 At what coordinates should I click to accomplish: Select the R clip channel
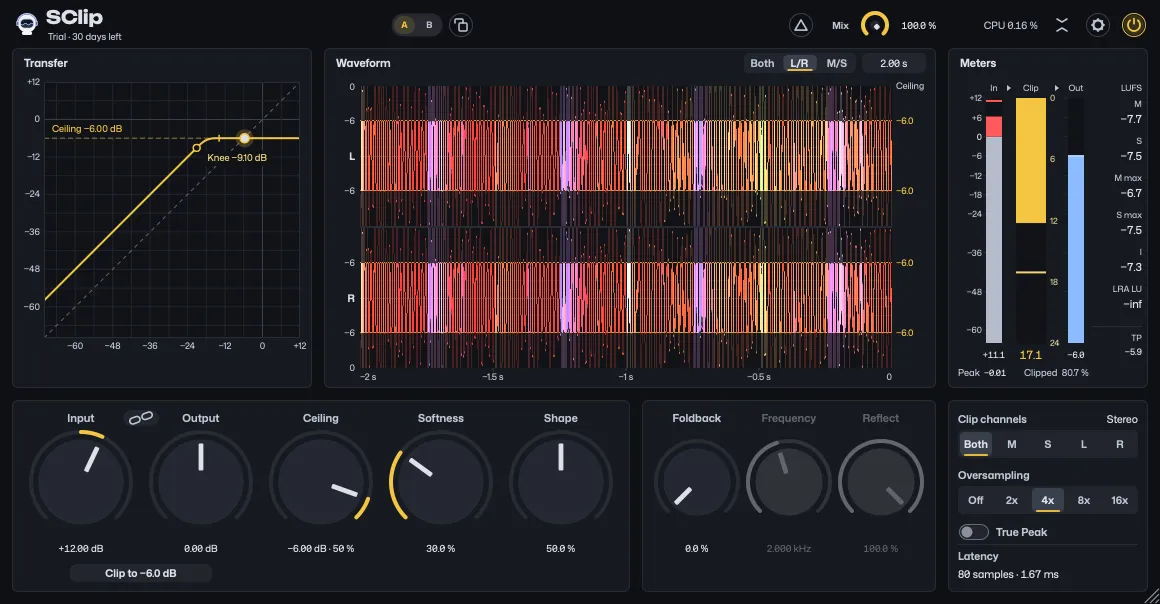pos(1119,444)
